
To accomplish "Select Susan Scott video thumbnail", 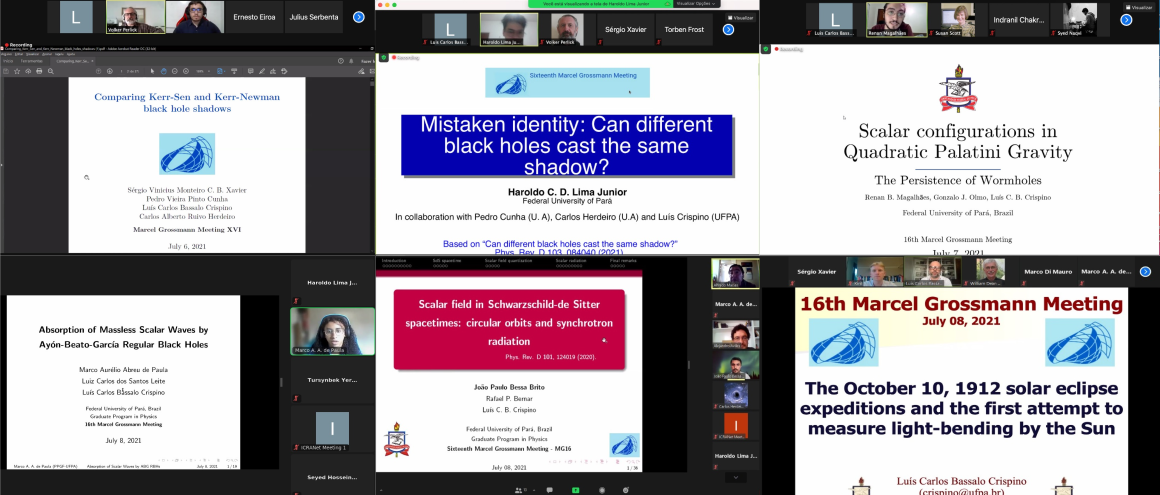I will 958,20.
